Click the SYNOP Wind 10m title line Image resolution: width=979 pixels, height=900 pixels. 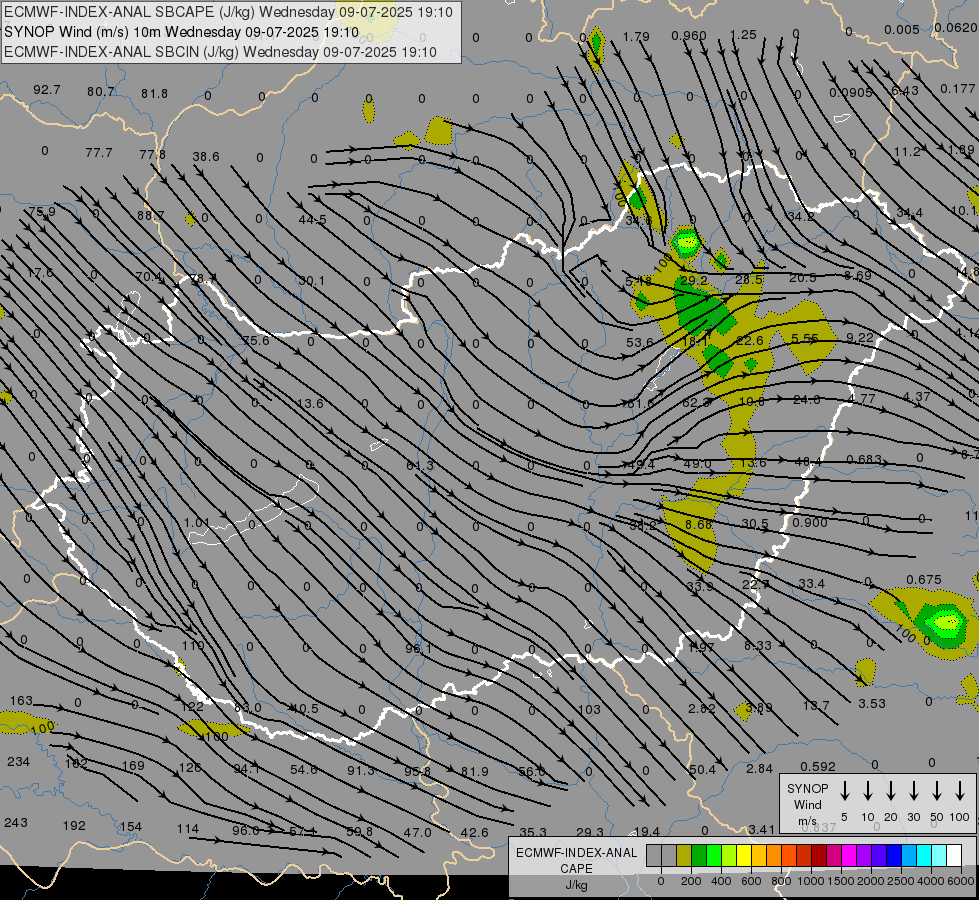(181, 32)
